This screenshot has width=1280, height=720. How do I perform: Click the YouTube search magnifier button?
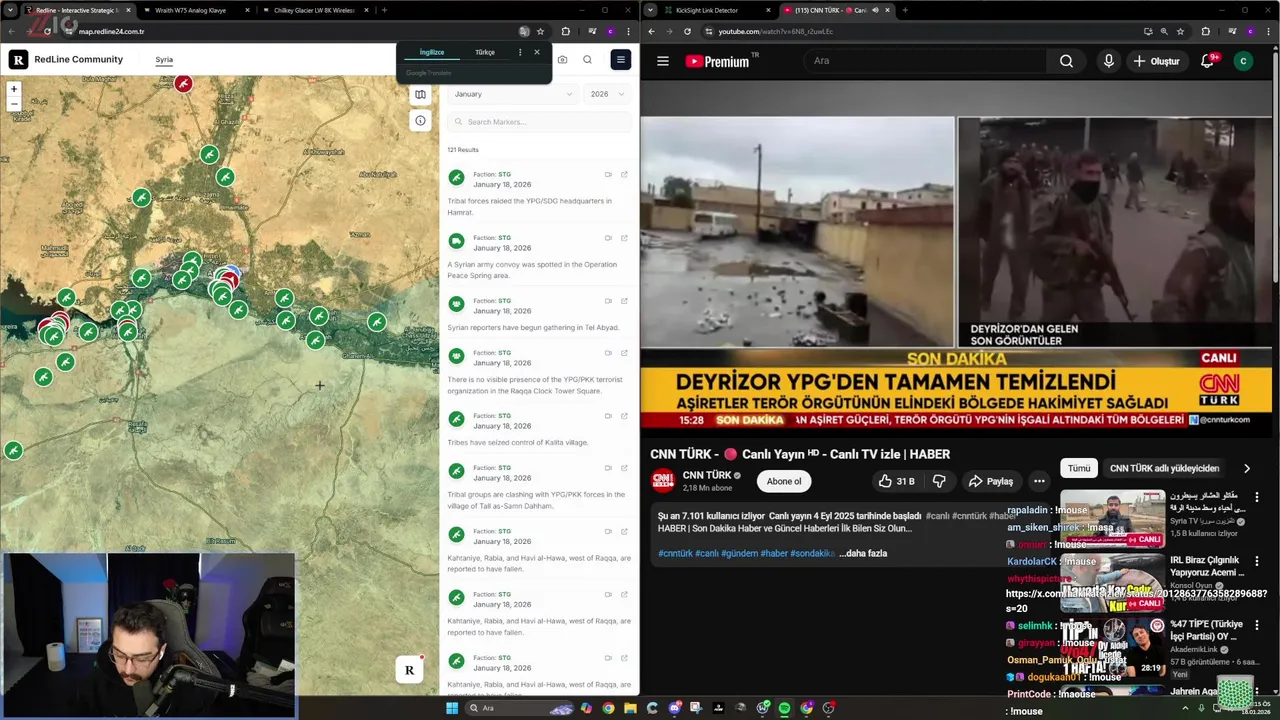(1066, 61)
